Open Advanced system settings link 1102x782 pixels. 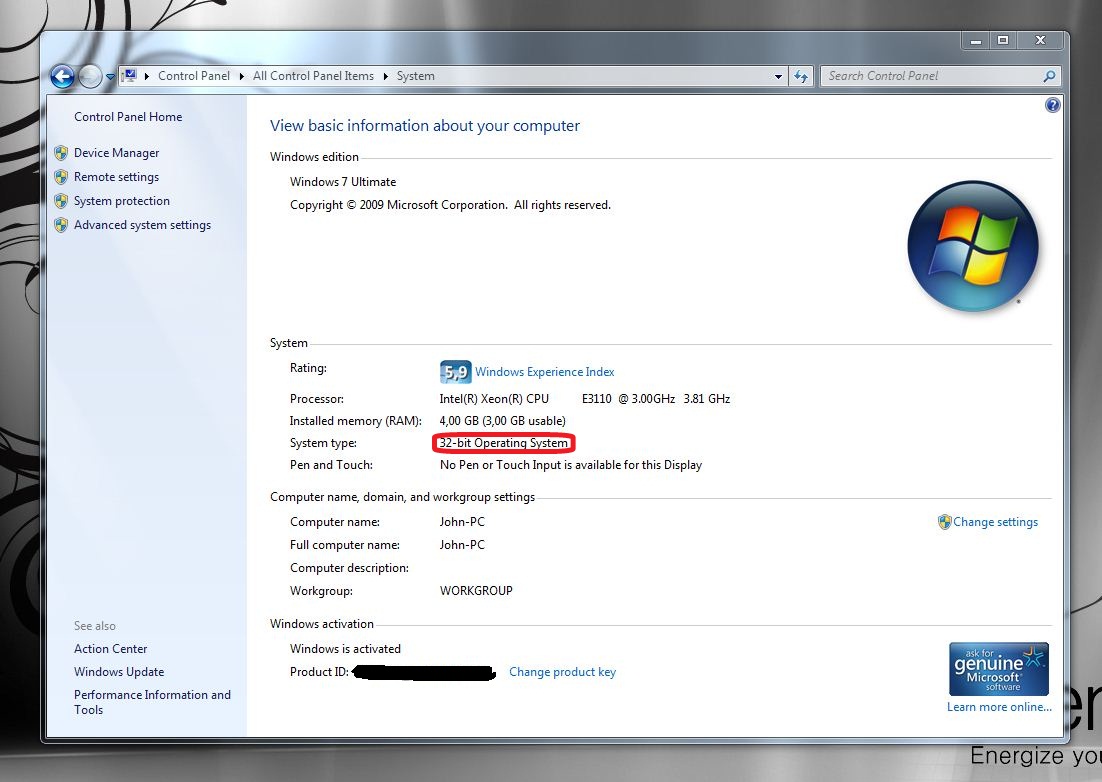[143, 225]
